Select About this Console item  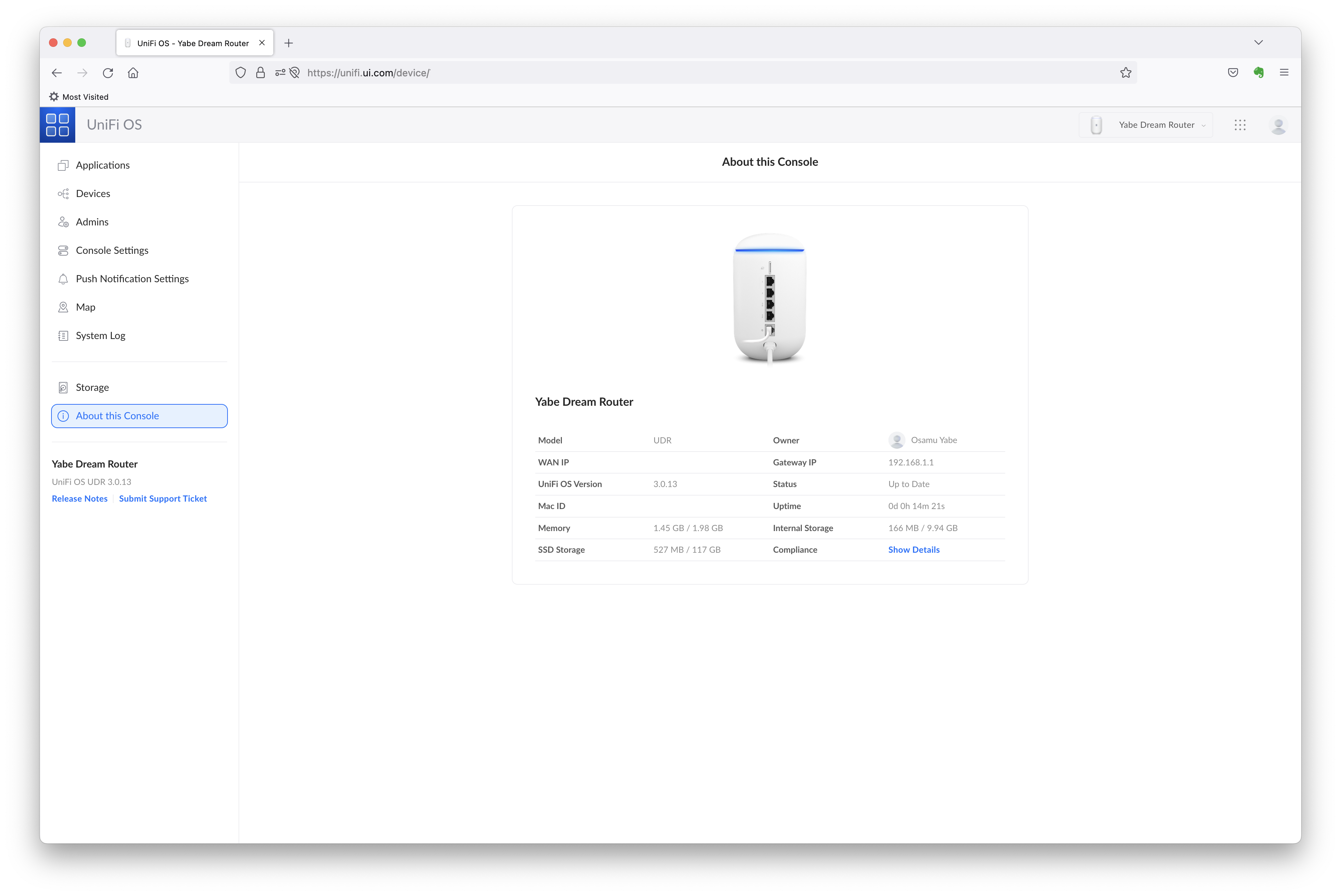139,416
